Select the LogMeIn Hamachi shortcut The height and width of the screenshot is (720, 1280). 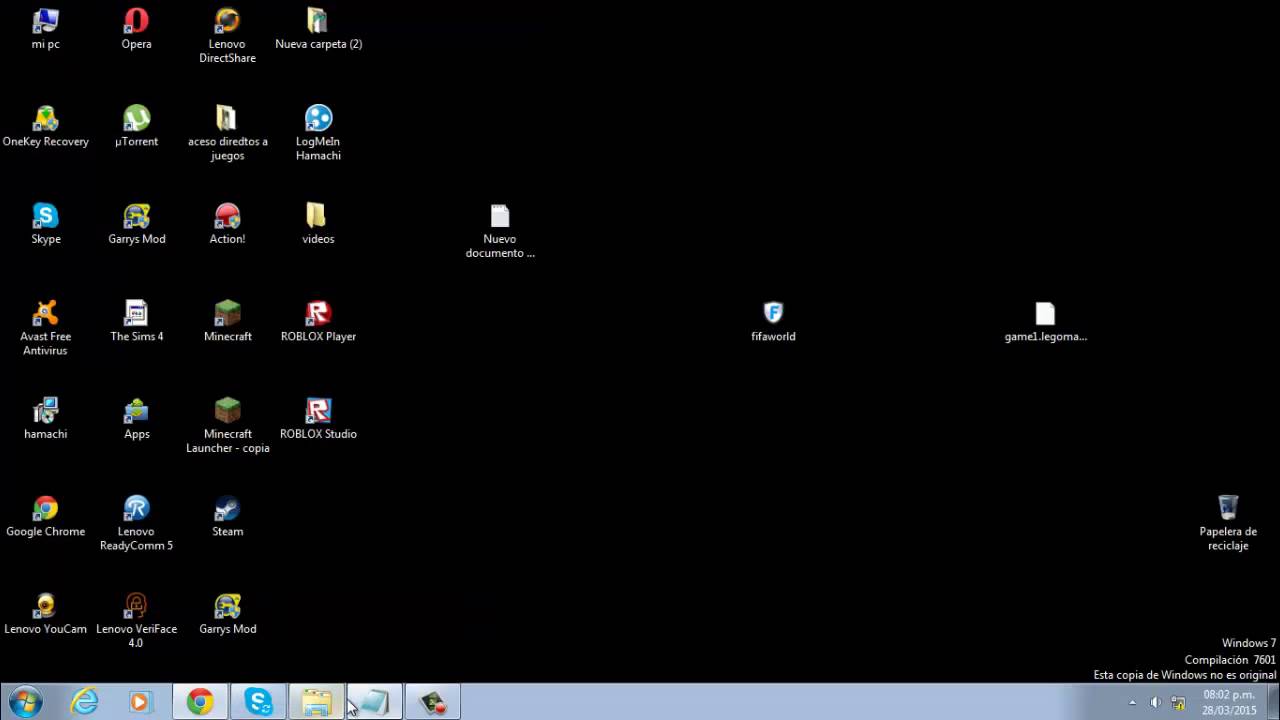[318, 133]
